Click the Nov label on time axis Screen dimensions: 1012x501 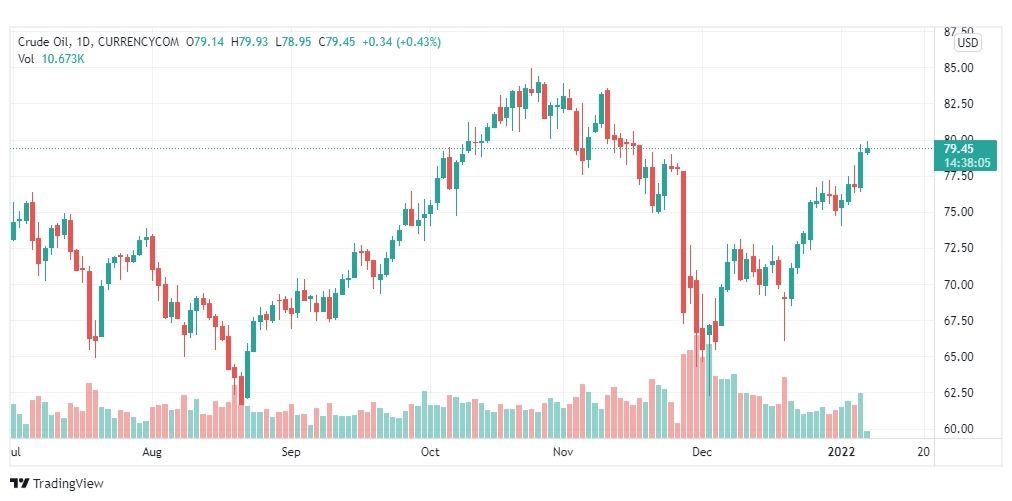[x=564, y=451]
